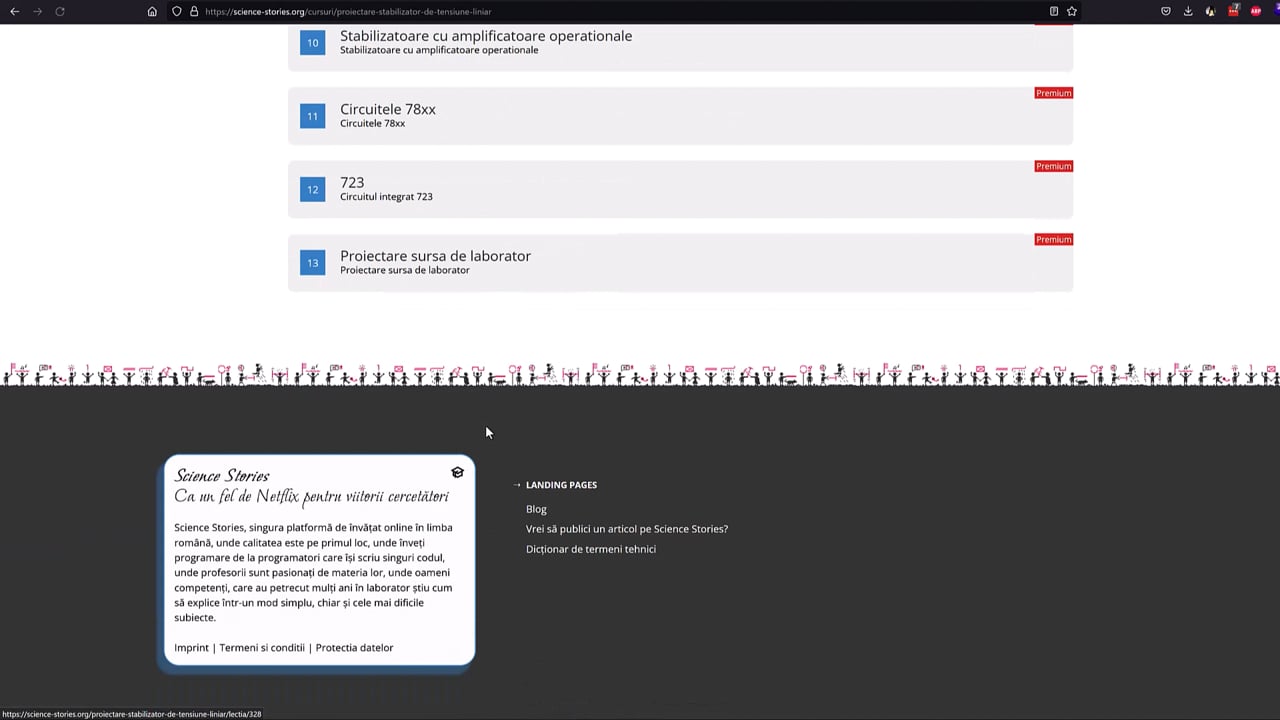Click the LANDING PAGES footer heading
The image size is (1280, 720).
click(x=561, y=485)
